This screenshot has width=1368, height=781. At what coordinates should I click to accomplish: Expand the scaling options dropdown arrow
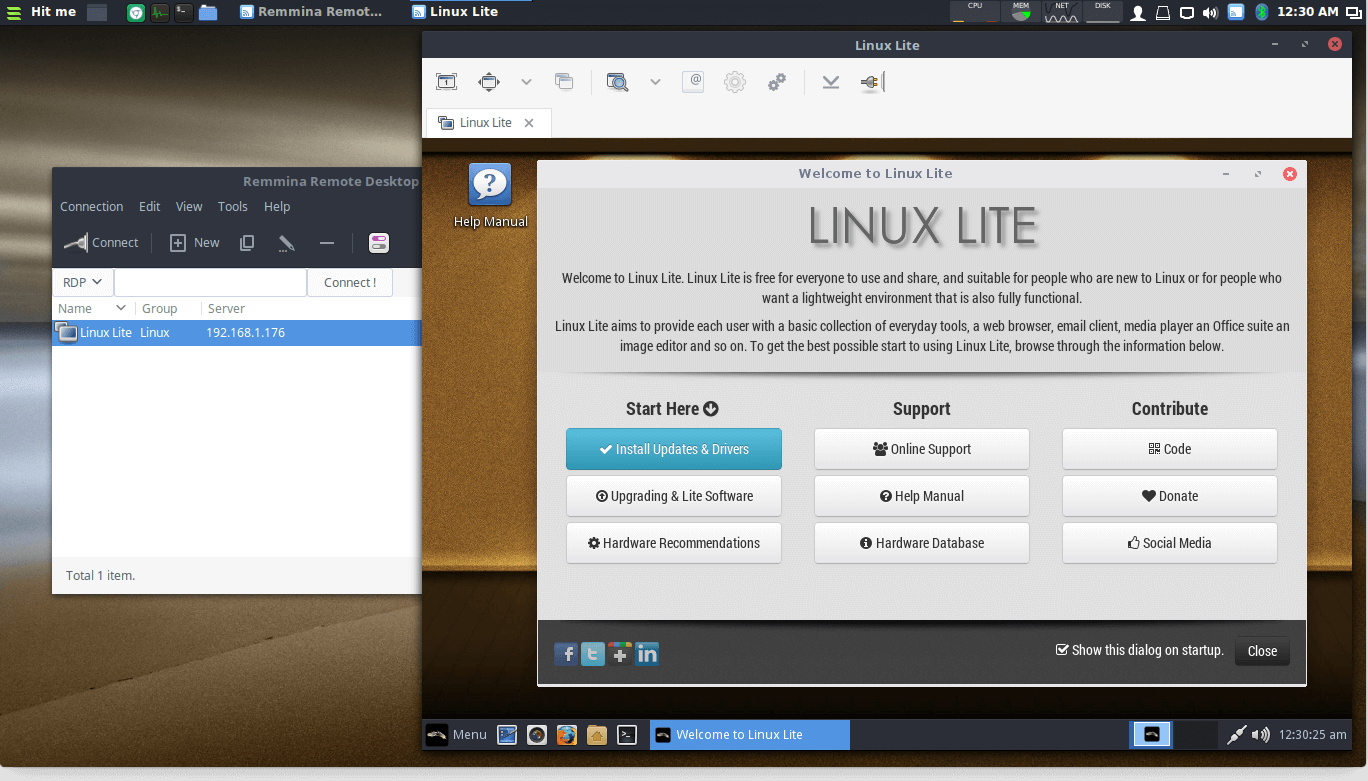tap(655, 82)
